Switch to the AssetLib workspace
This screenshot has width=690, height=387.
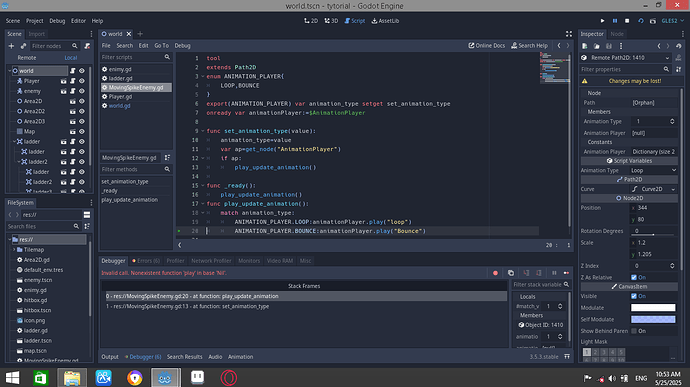point(385,21)
